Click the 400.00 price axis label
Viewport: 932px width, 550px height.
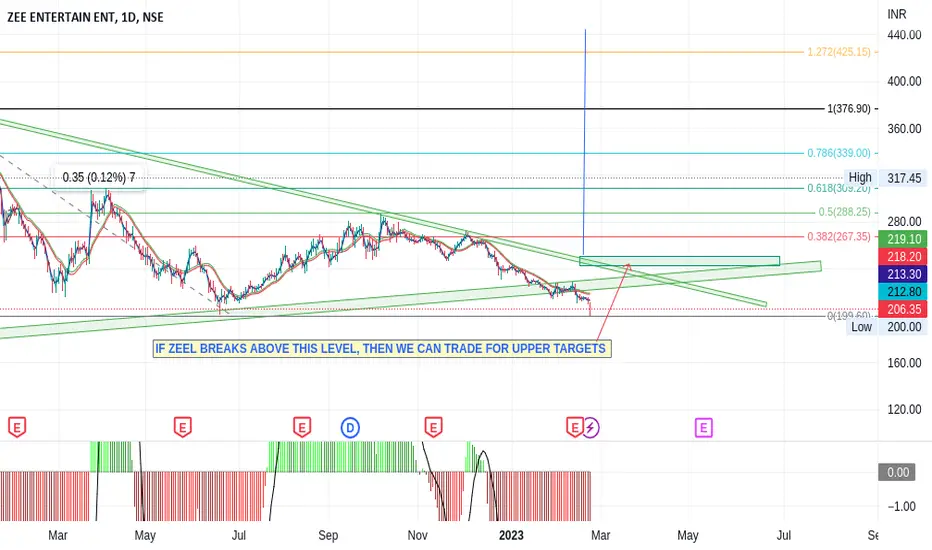[904, 81]
